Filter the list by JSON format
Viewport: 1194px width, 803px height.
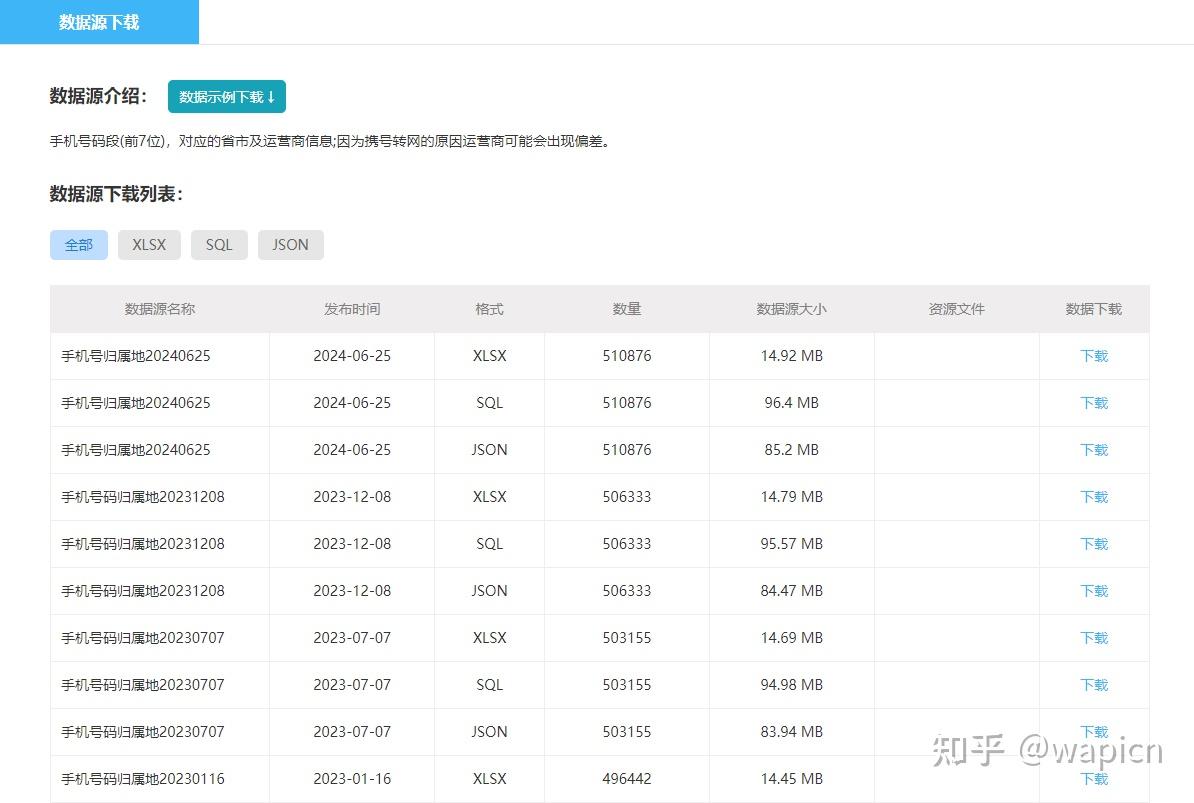click(291, 245)
